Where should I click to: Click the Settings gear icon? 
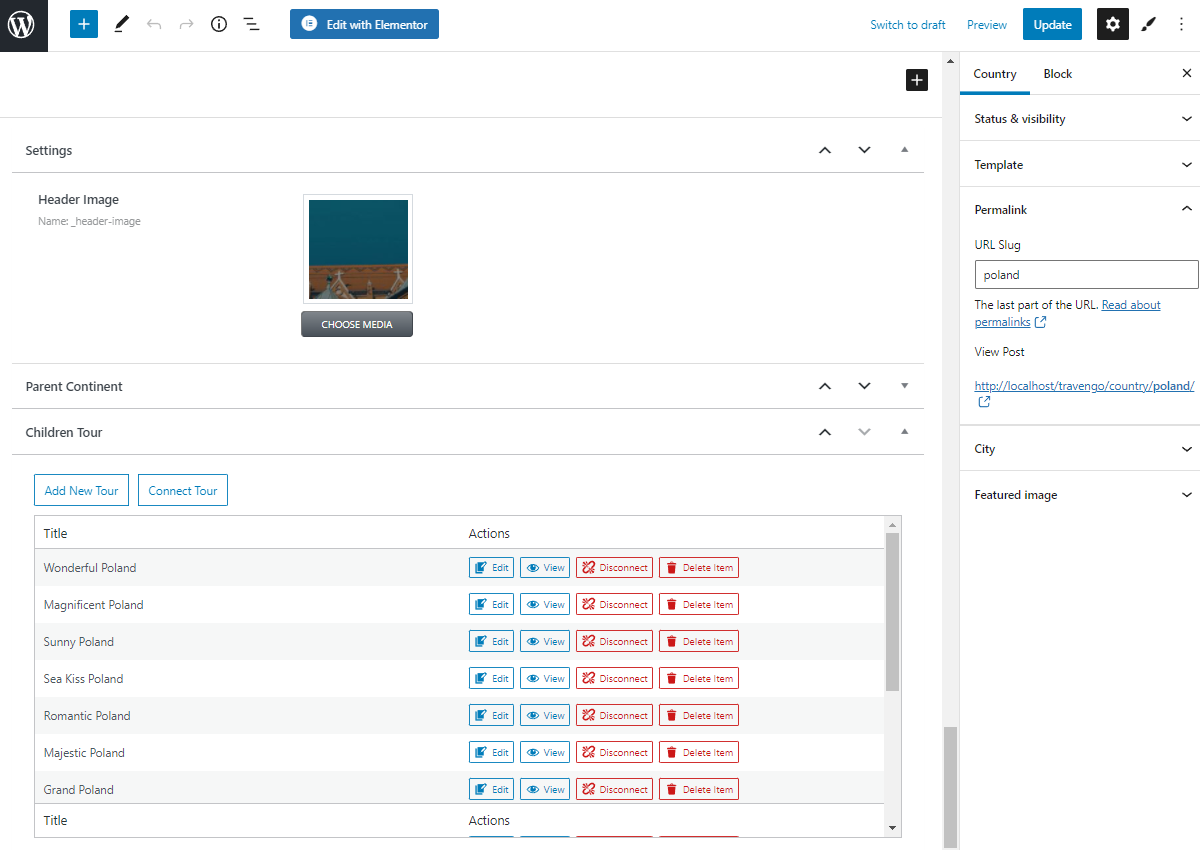click(x=1112, y=23)
